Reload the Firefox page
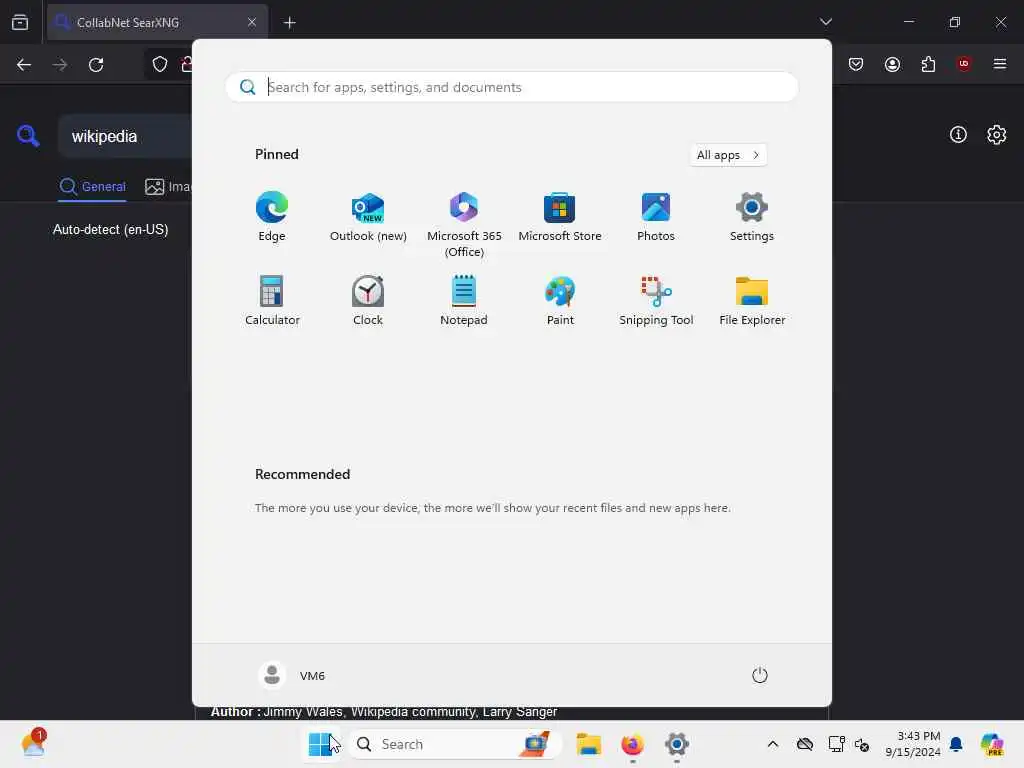The image size is (1024, 768). 96,65
